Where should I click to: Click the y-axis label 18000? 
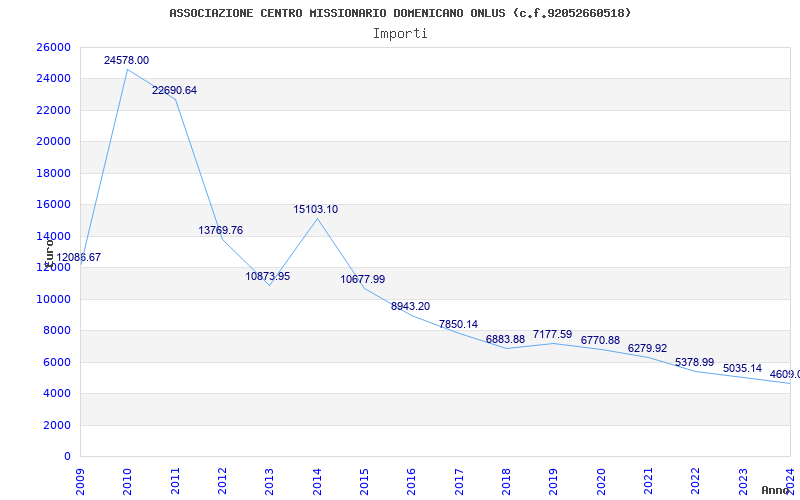[53, 173]
